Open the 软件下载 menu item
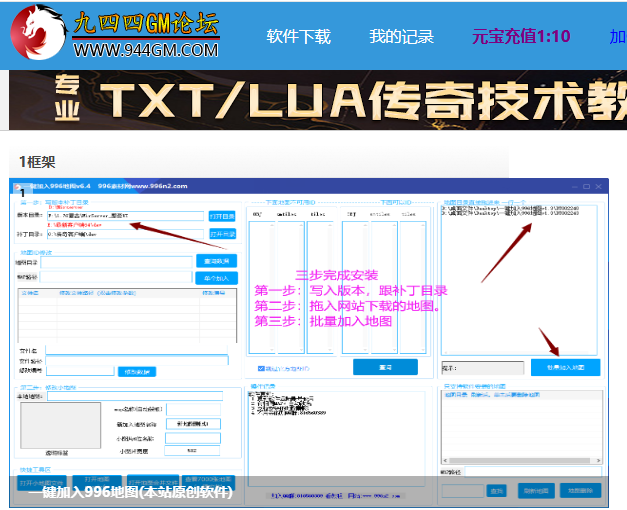 point(298,37)
